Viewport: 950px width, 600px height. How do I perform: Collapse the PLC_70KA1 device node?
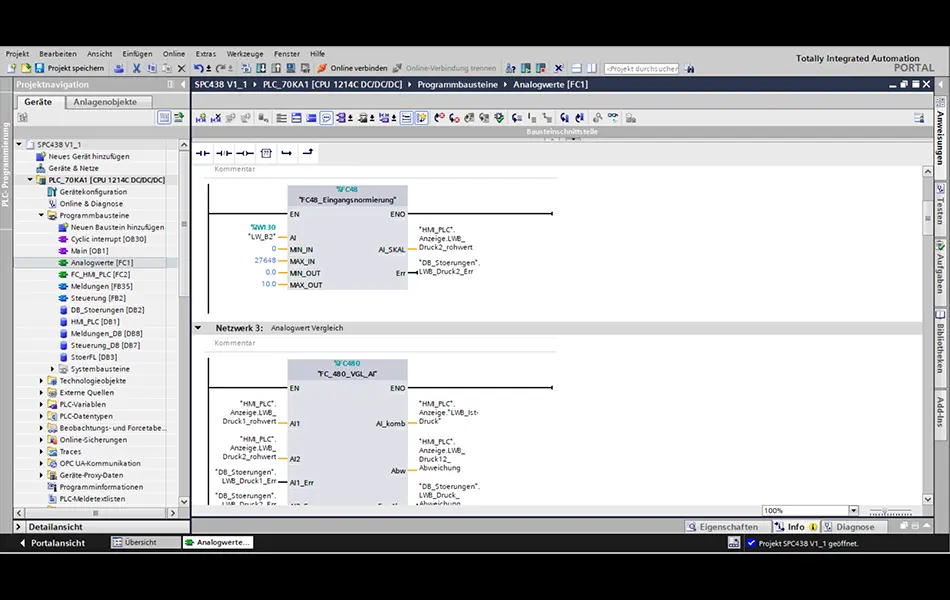30,180
